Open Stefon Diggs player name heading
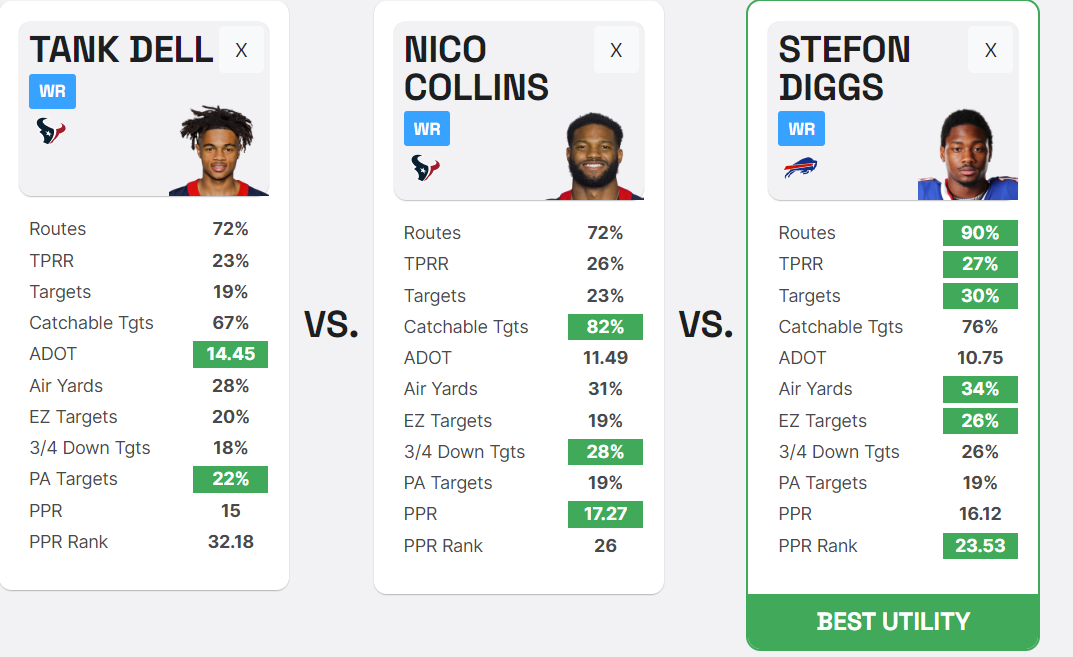Viewport: 1073px width, 657px height. (x=844, y=68)
